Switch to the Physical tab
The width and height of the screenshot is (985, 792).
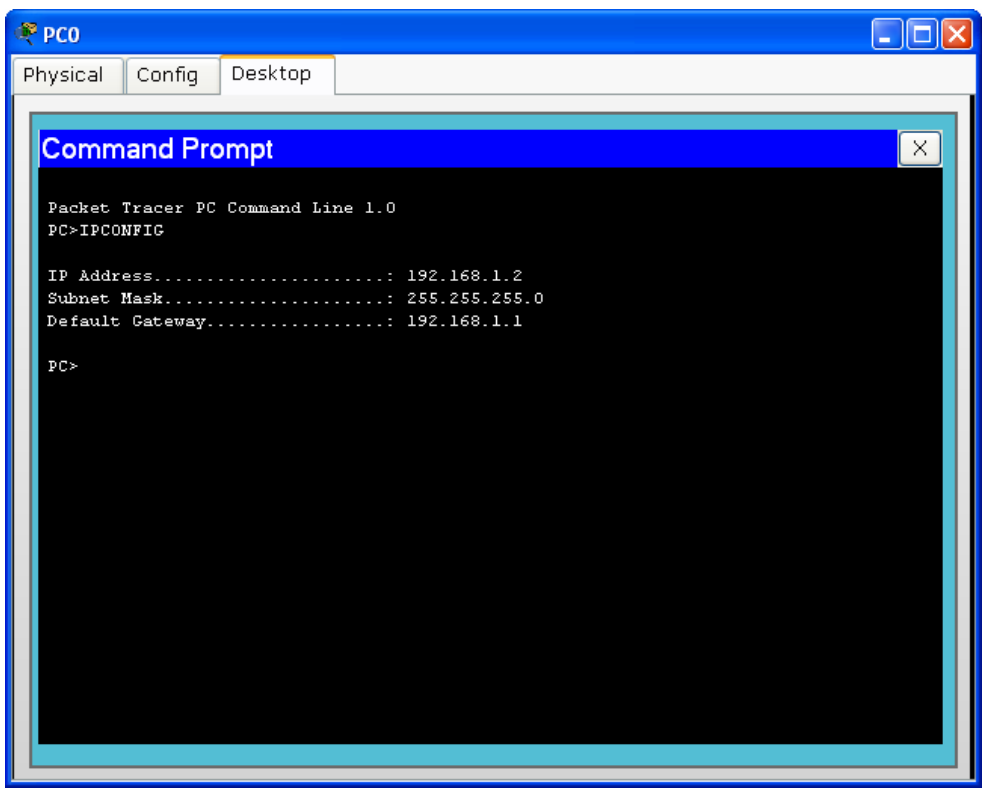click(x=63, y=76)
